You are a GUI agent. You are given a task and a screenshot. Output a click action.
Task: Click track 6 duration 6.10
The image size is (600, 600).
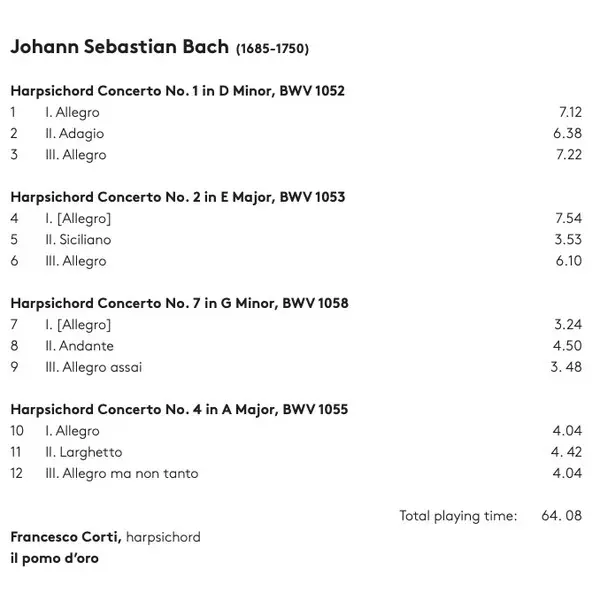pos(568,261)
